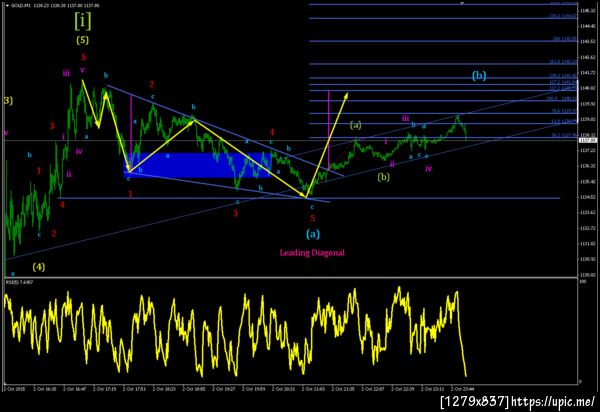Select the yellow (4) wave label

pos(39,267)
